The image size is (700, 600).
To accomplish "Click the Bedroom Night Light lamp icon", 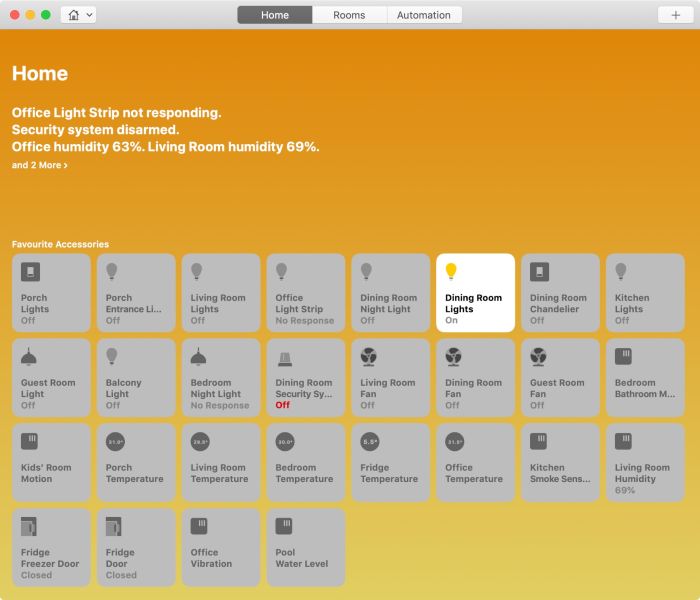I will [x=198, y=357].
